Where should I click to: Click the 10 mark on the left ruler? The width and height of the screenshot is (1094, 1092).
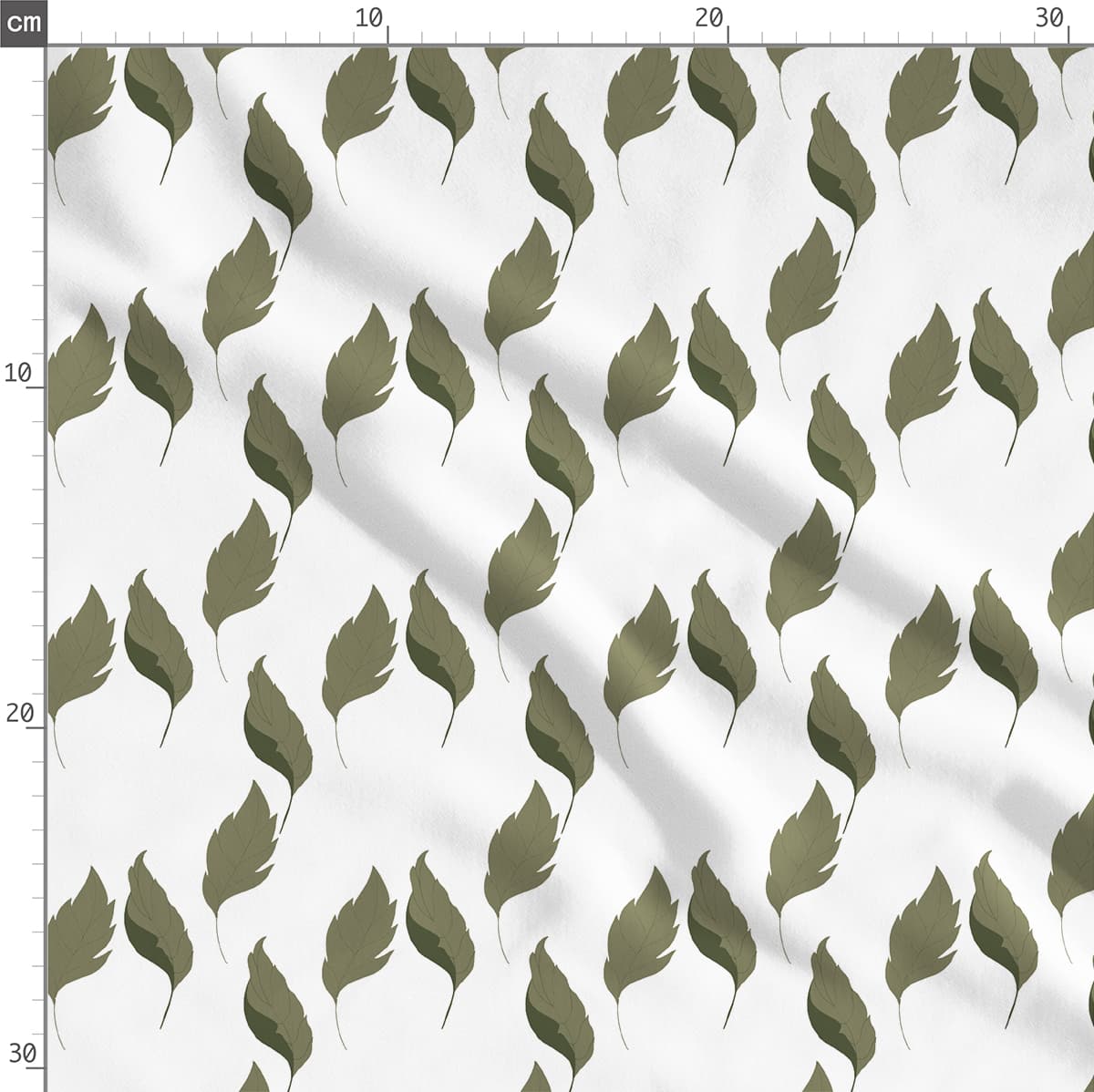pos(18,373)
